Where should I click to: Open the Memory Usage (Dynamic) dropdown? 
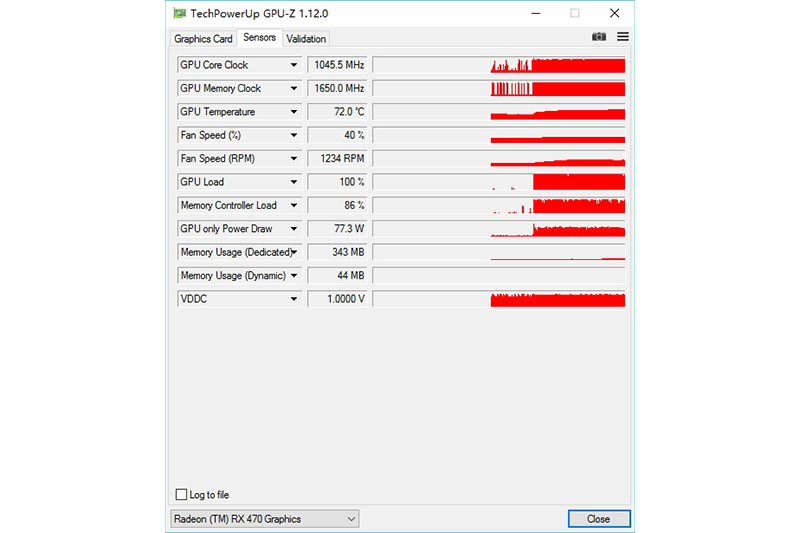(294, 276)
